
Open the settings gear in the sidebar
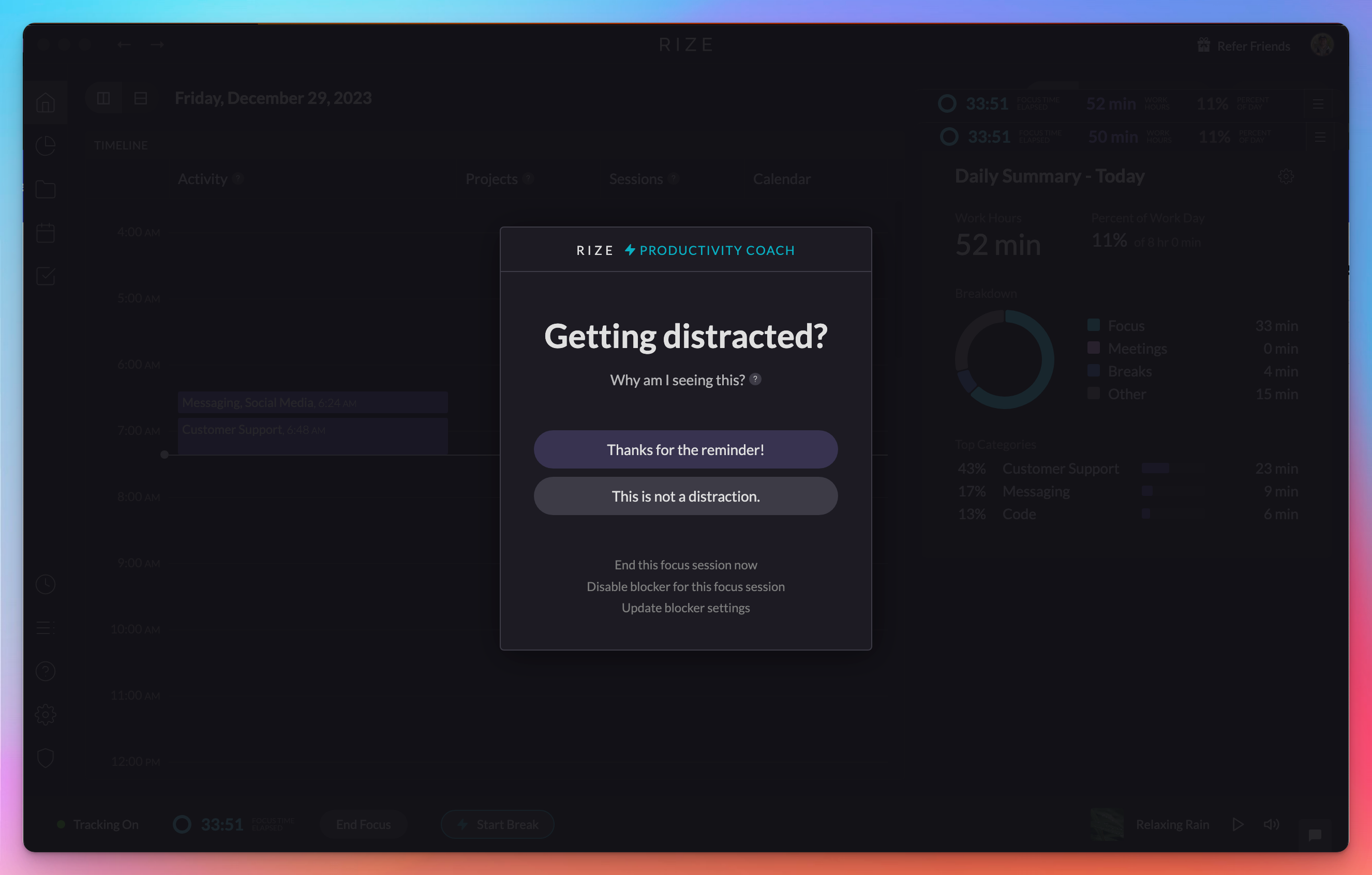tap(46, 714)
